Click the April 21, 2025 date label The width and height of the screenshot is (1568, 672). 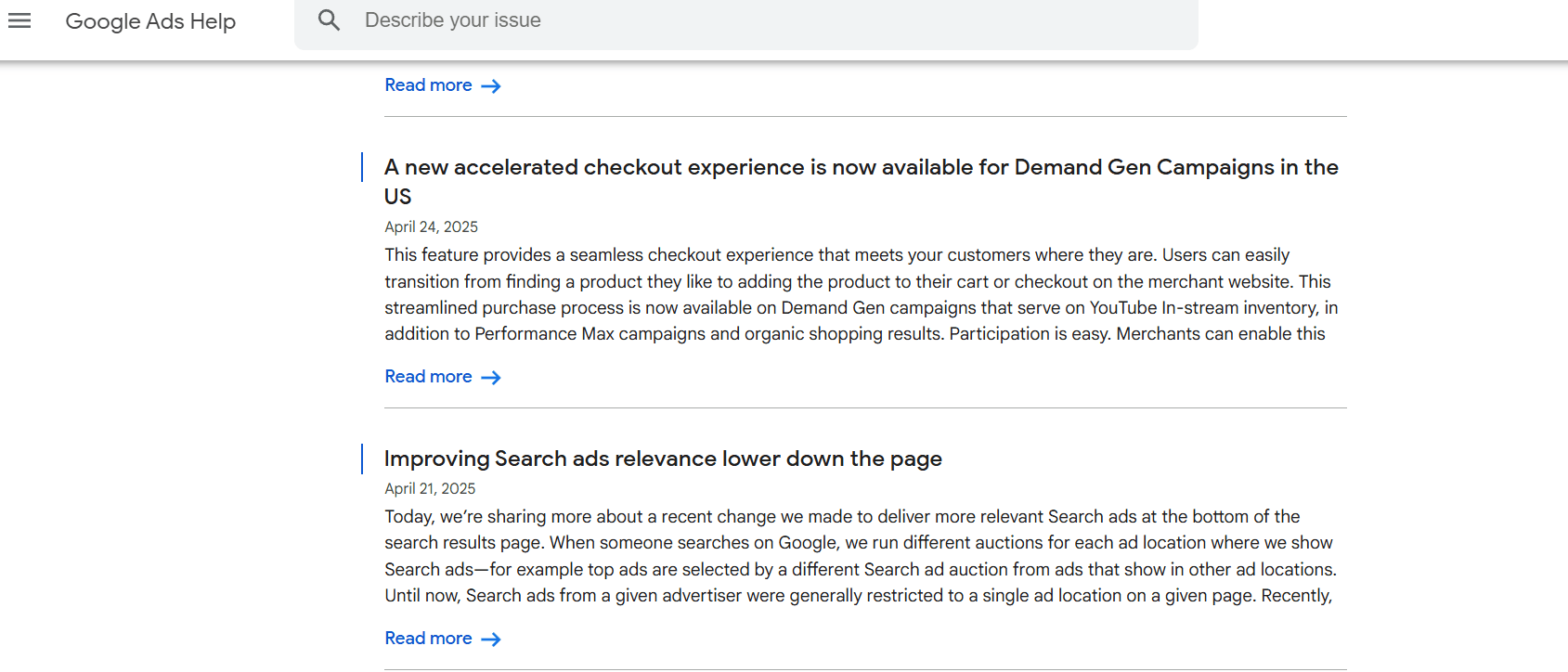(430, 488)
